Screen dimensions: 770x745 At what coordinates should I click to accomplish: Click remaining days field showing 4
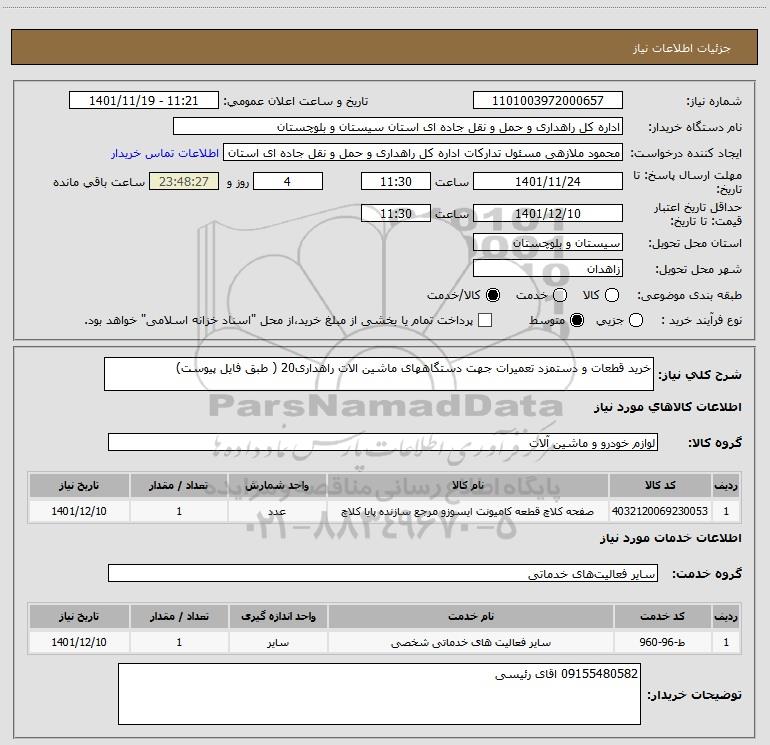coord(288,181)
